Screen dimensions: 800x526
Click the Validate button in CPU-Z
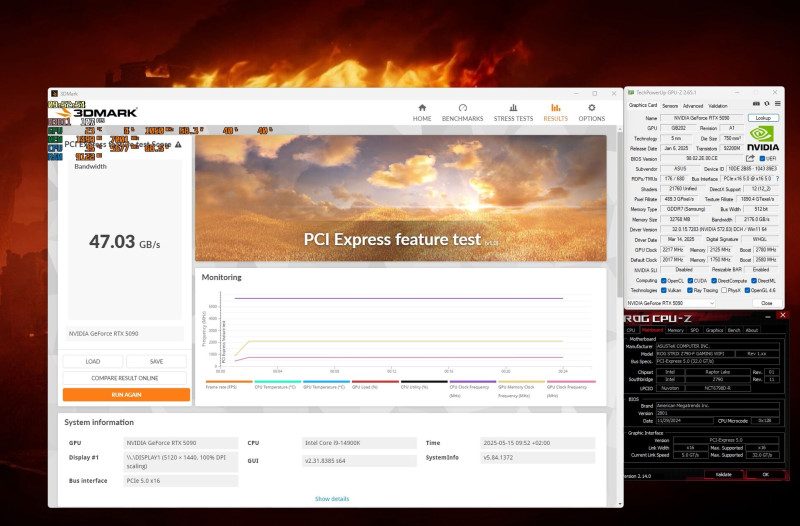point(723,474)
